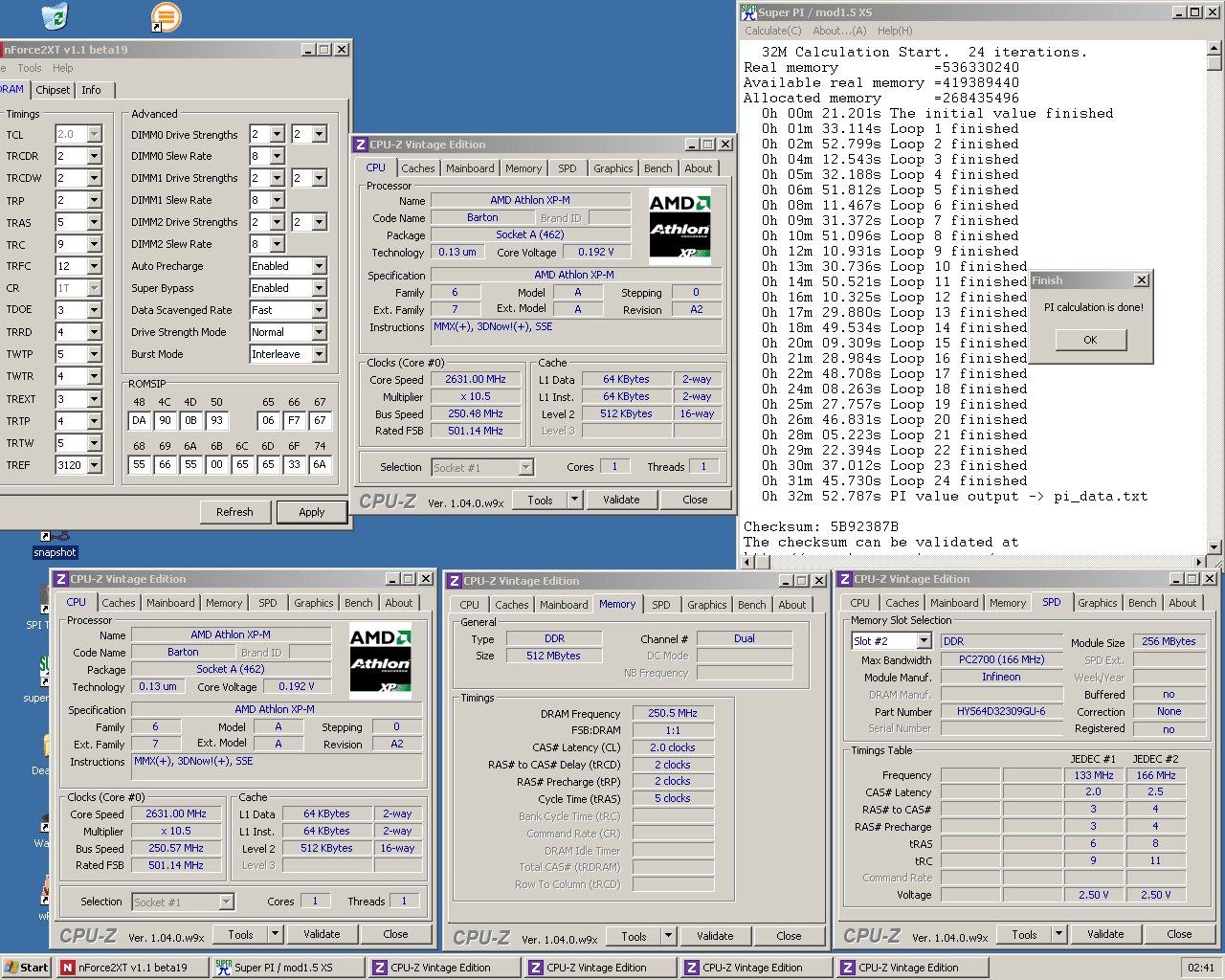Click the AMD Athlon XP logo in top CPU-Z window
The width and height of the screenshot is (1225, 980).
click(x=679, y=227)
